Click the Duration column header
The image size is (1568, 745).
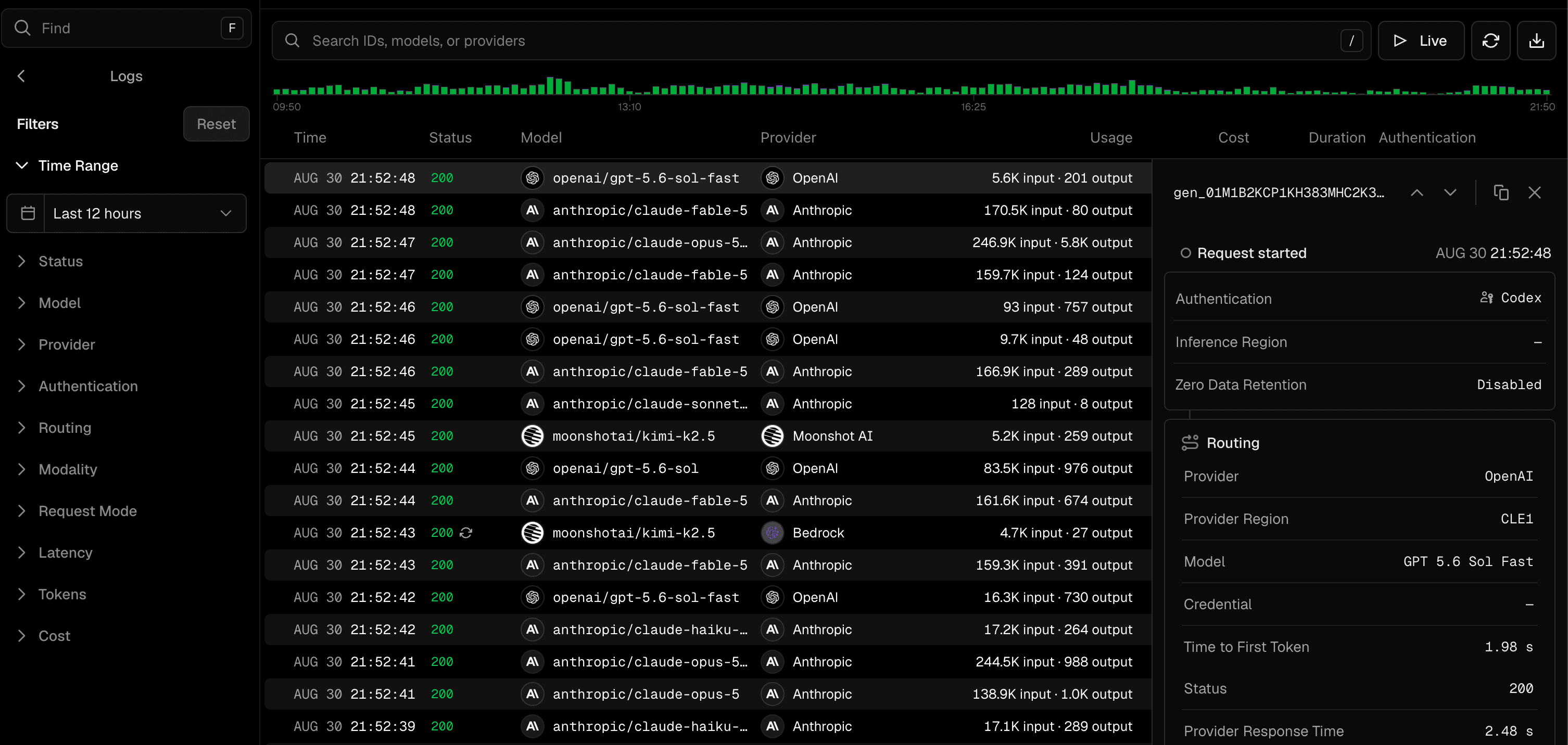[x=1337, y=137]
